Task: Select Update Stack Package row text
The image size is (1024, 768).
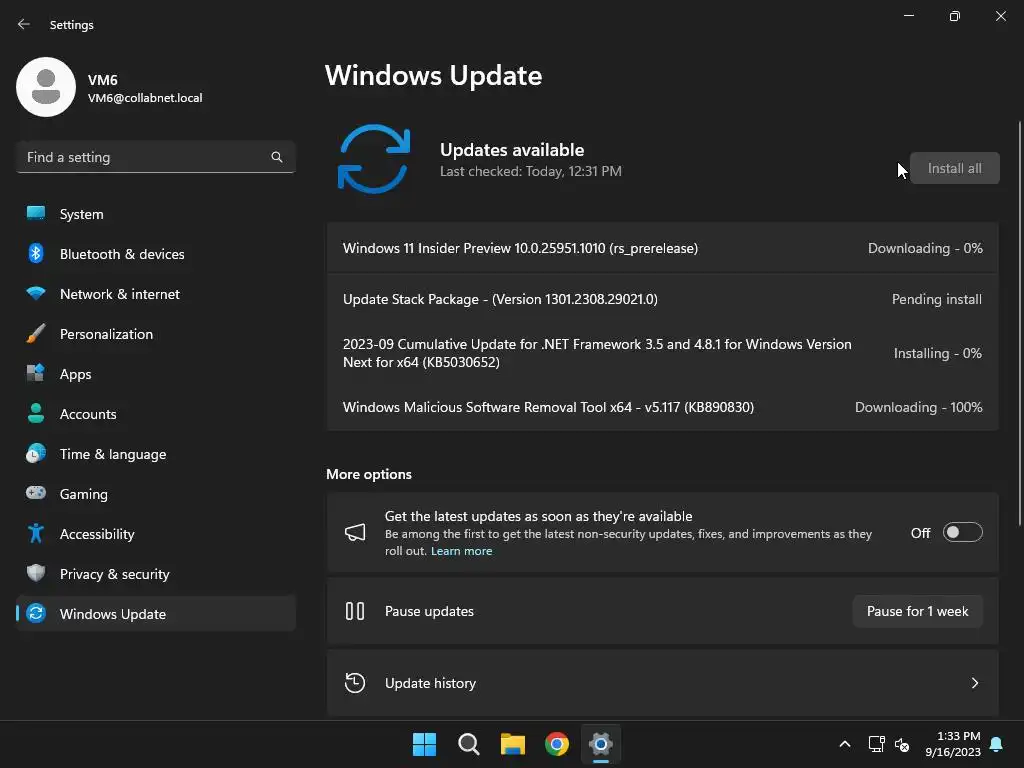Action: click(500, 299)
